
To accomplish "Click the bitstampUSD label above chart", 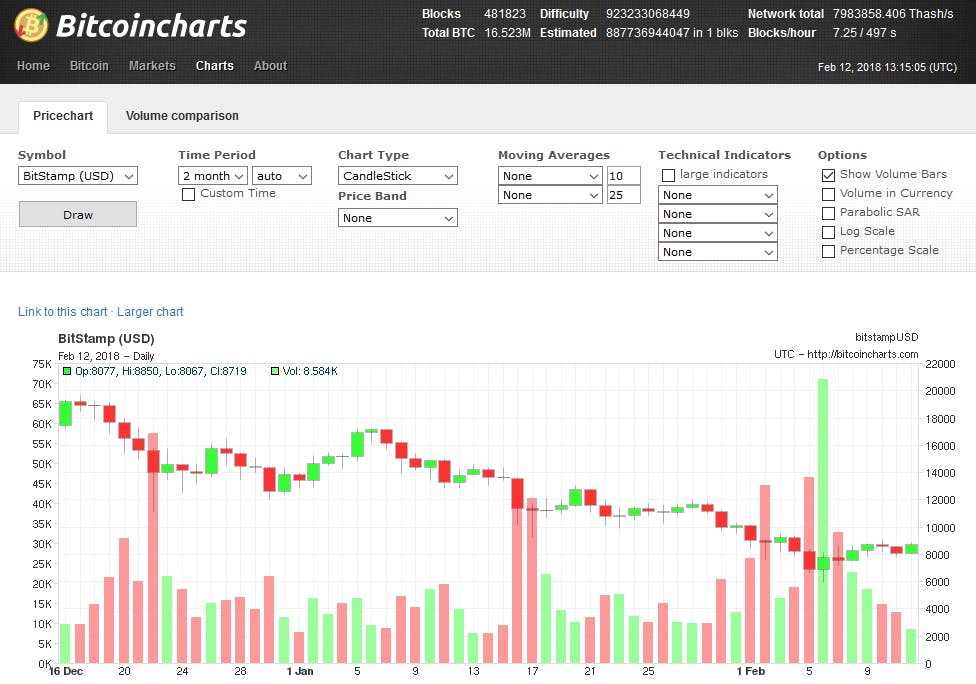I will click(x=886, y=337).
